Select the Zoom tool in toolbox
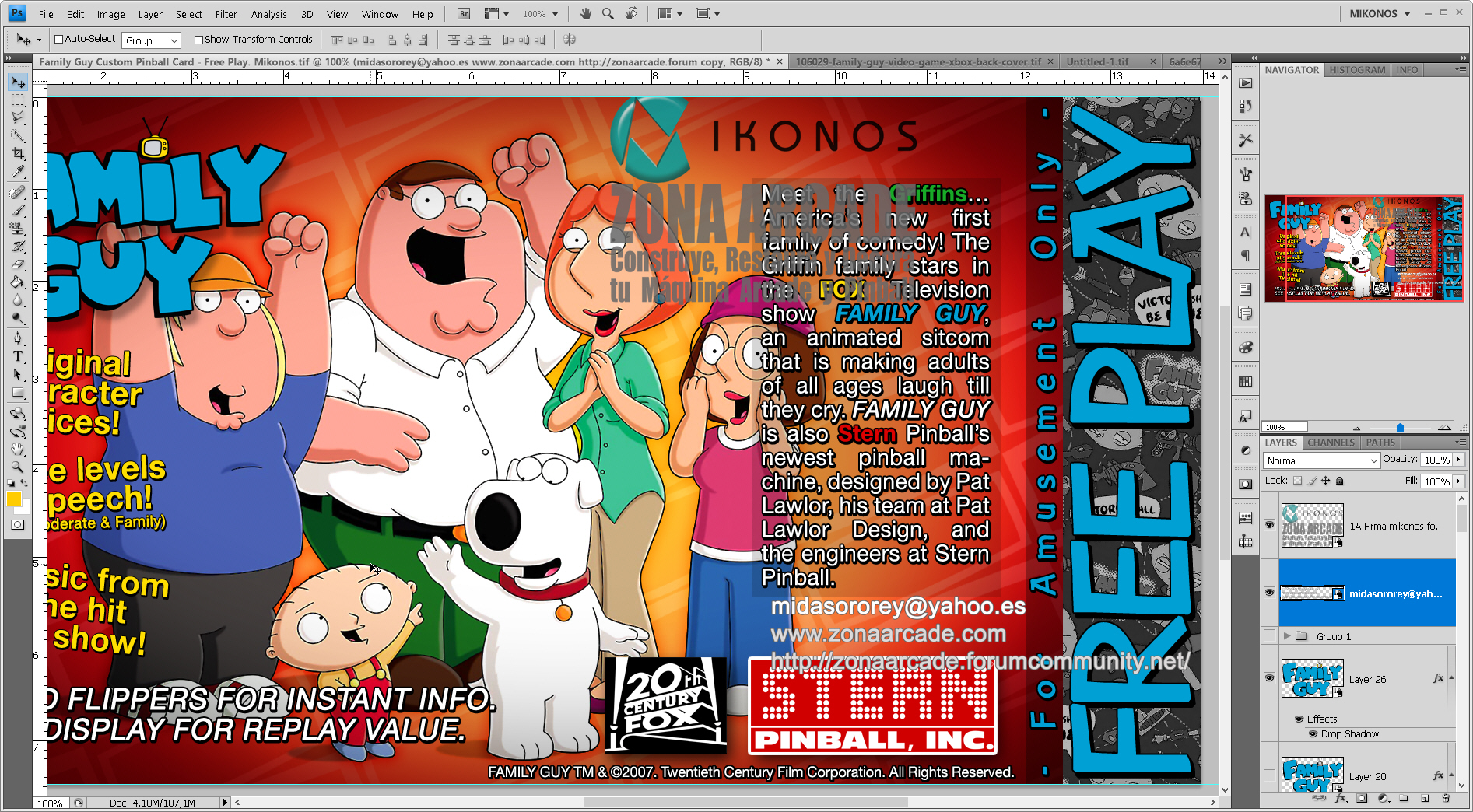1473x812 pixels. click(x=17, y=467)
